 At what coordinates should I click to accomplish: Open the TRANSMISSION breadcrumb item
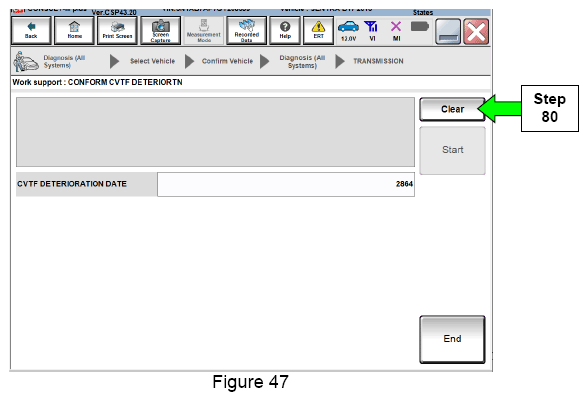[x=378, y=61]
